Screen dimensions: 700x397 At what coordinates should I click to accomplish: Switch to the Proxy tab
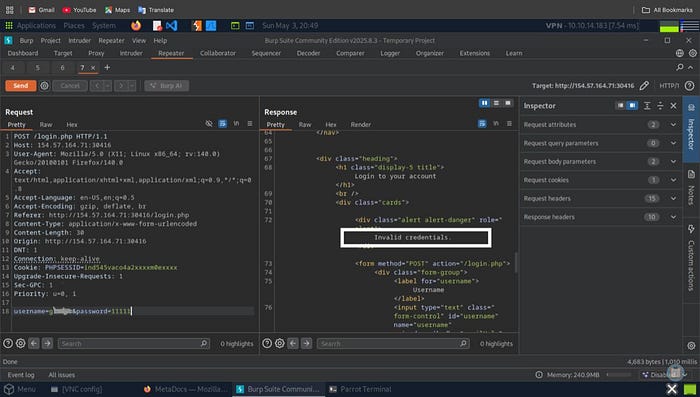point(96,53)
